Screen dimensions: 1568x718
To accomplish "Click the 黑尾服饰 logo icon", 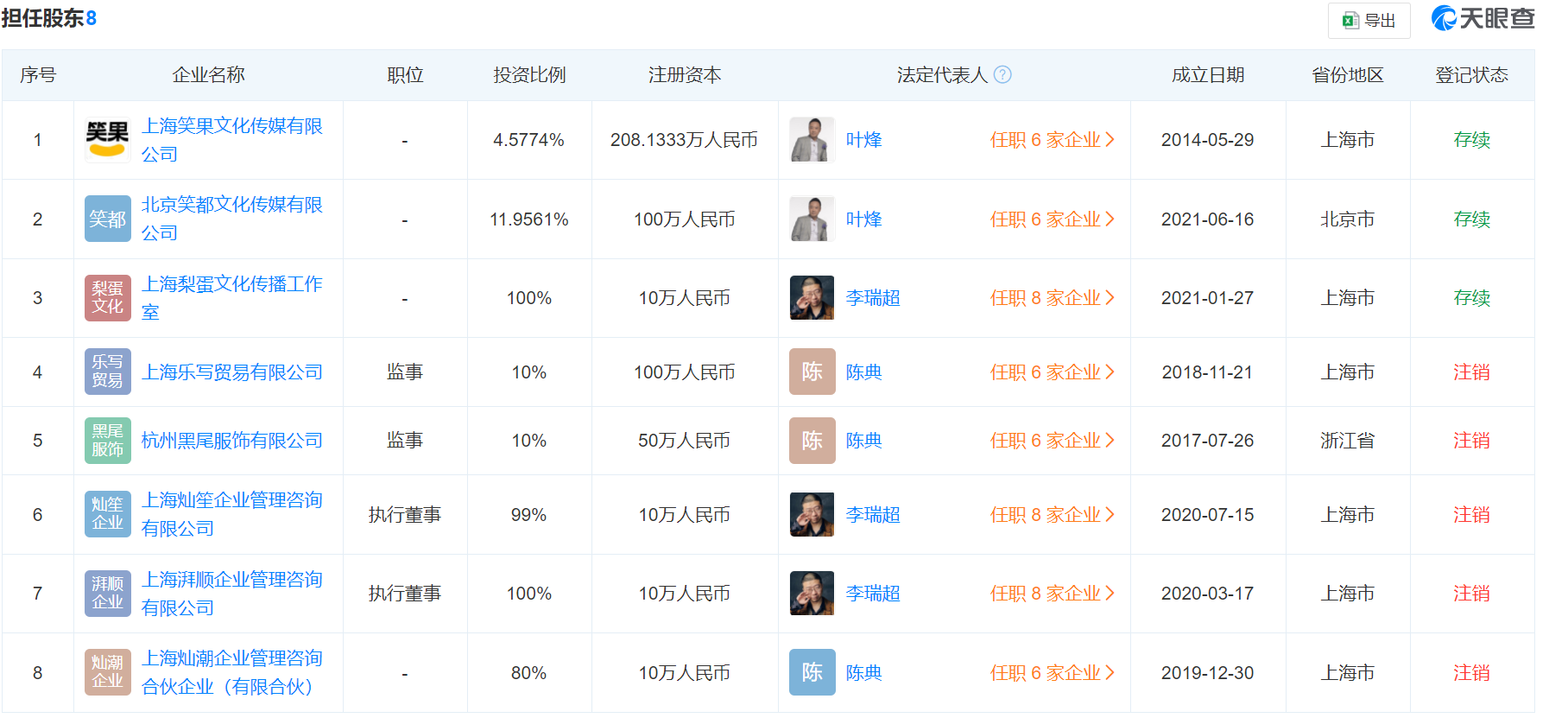I will point(107,441).
